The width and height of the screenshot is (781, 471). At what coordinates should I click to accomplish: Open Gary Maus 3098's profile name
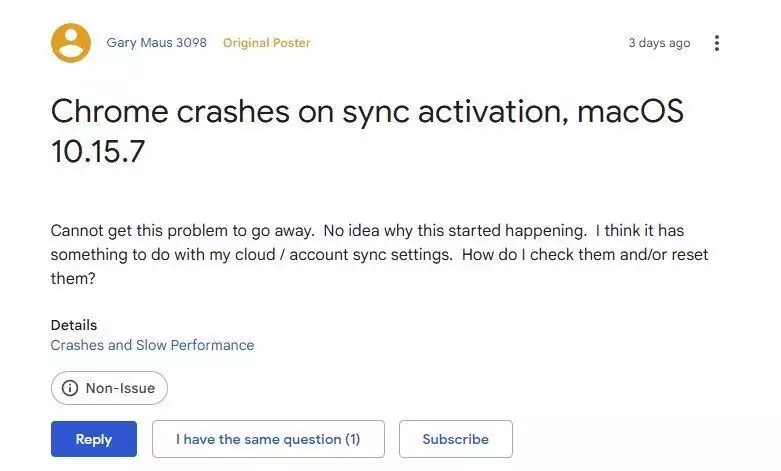[x=156, y=43]
